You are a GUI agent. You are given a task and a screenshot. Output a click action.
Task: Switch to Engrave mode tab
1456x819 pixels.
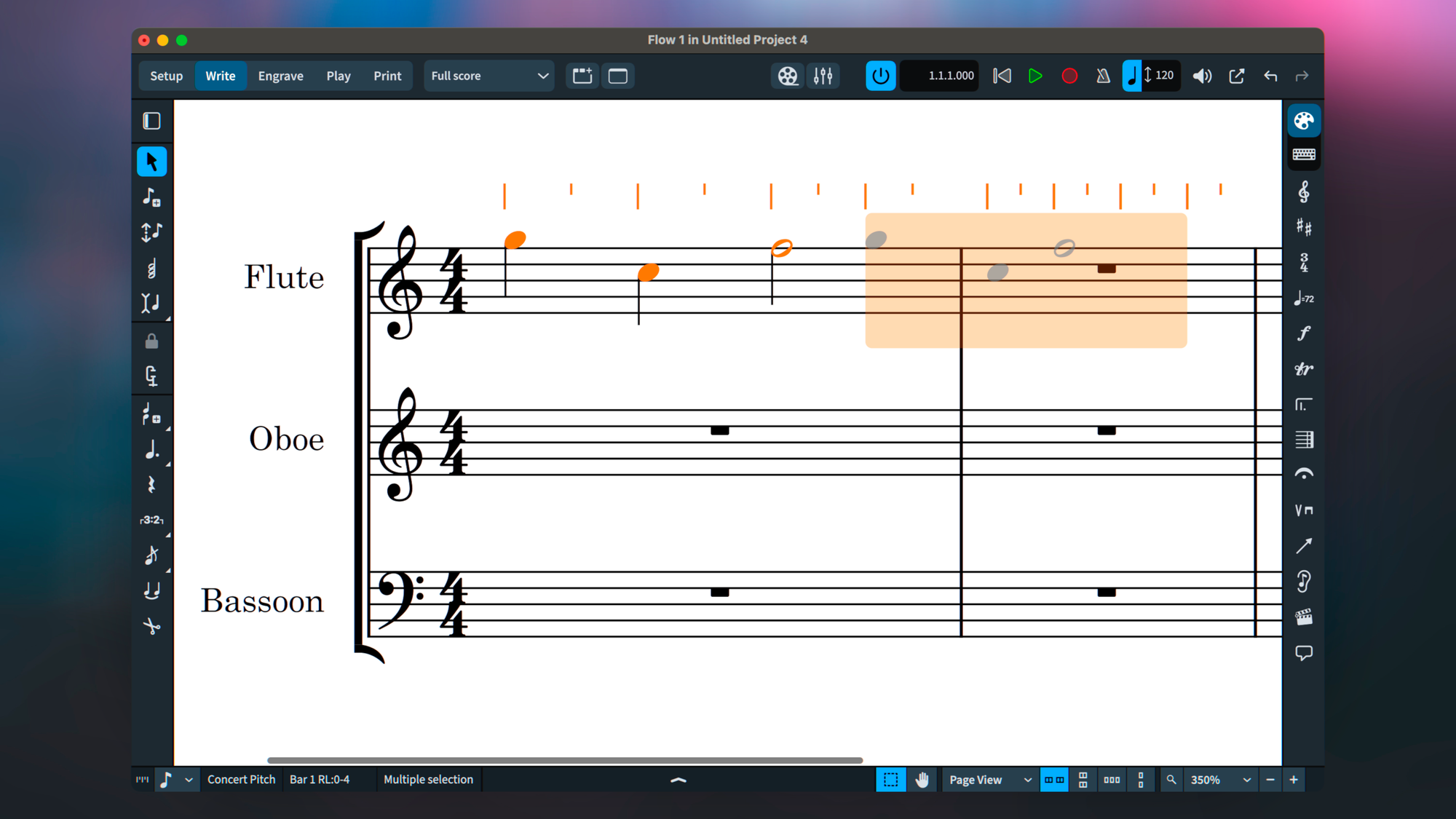pyautogui.click(x=280, y=76)
